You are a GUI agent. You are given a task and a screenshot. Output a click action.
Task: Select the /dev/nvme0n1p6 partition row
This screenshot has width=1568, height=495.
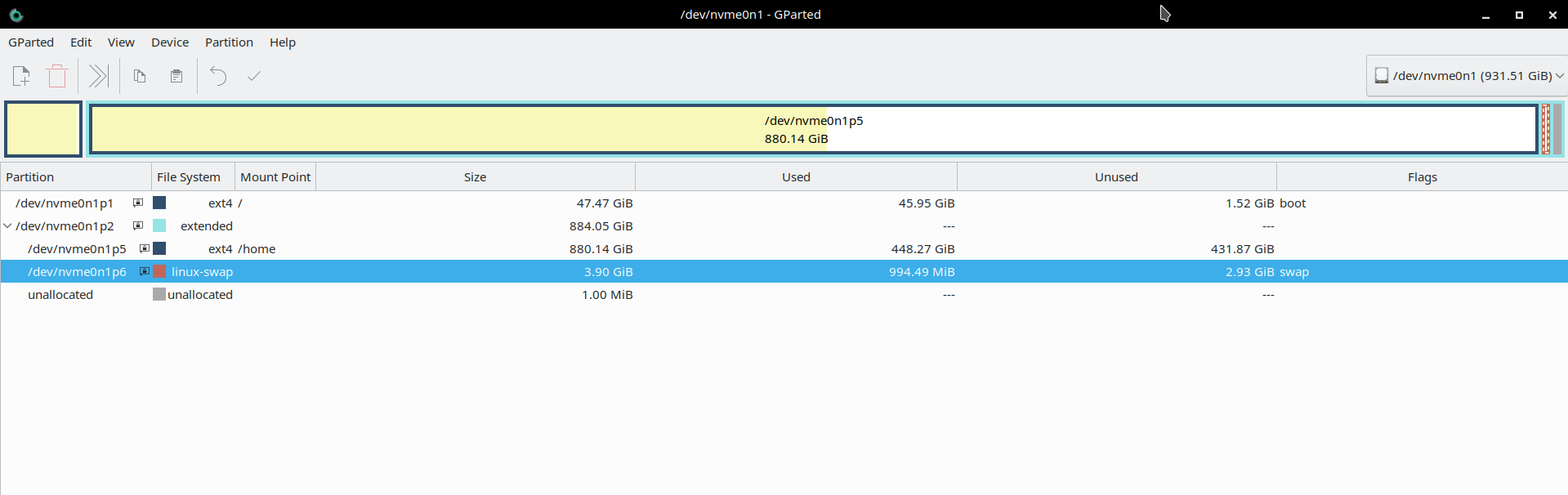[x=784, y=271]
